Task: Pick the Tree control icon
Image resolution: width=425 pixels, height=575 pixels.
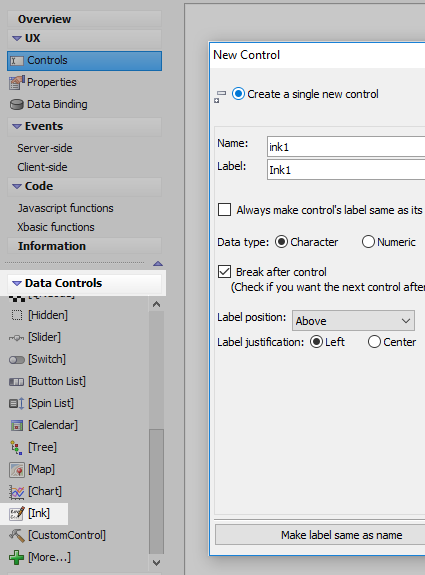Action: 16,447
